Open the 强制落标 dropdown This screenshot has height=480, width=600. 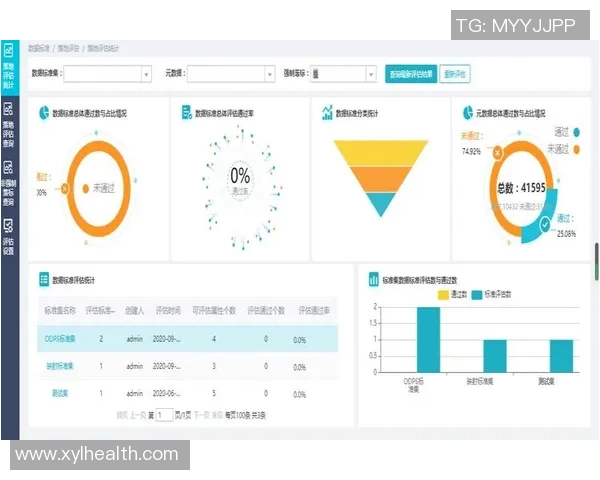pos(342,73)
